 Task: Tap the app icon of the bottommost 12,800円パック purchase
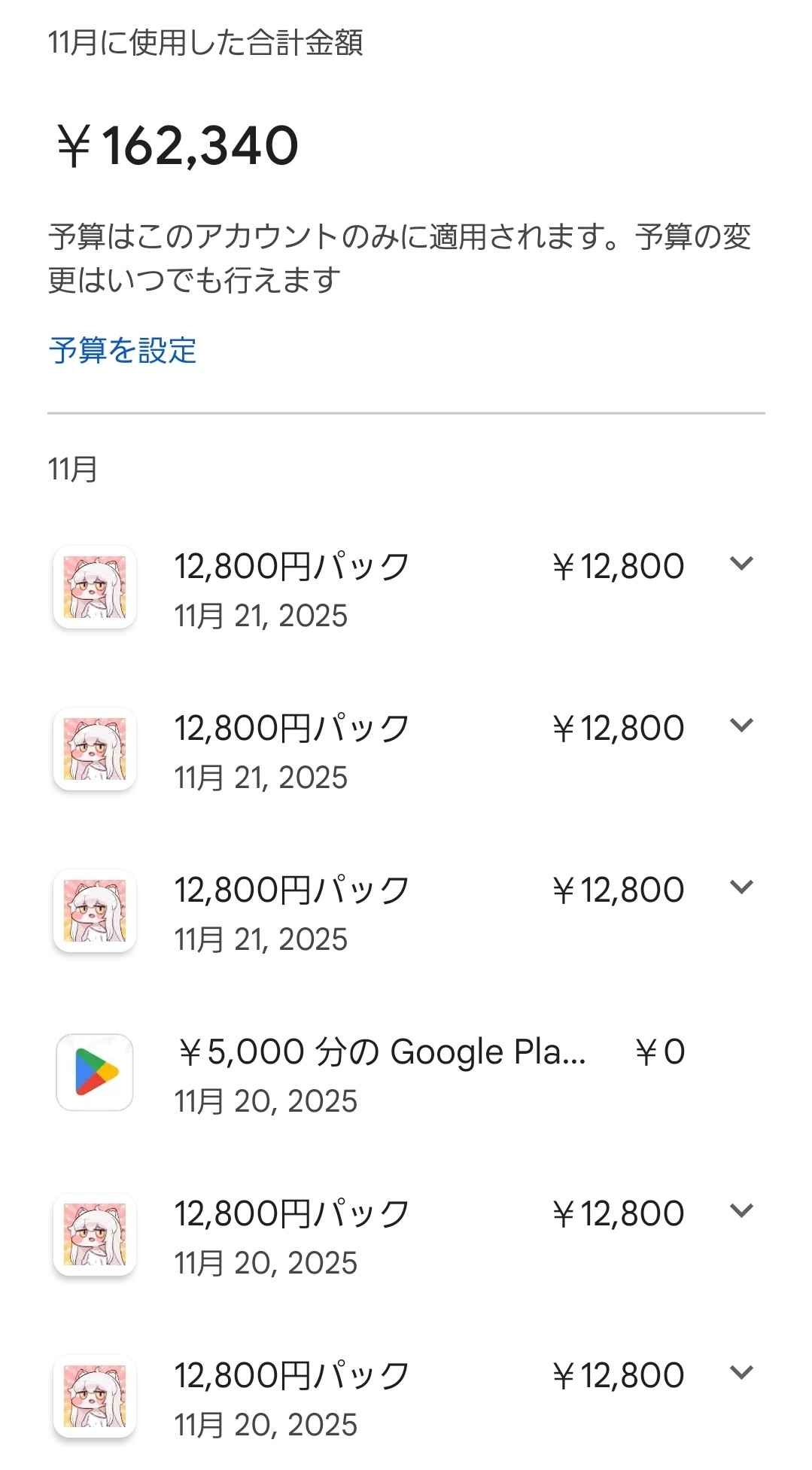pyautogui.click(x=95, y=1396)
